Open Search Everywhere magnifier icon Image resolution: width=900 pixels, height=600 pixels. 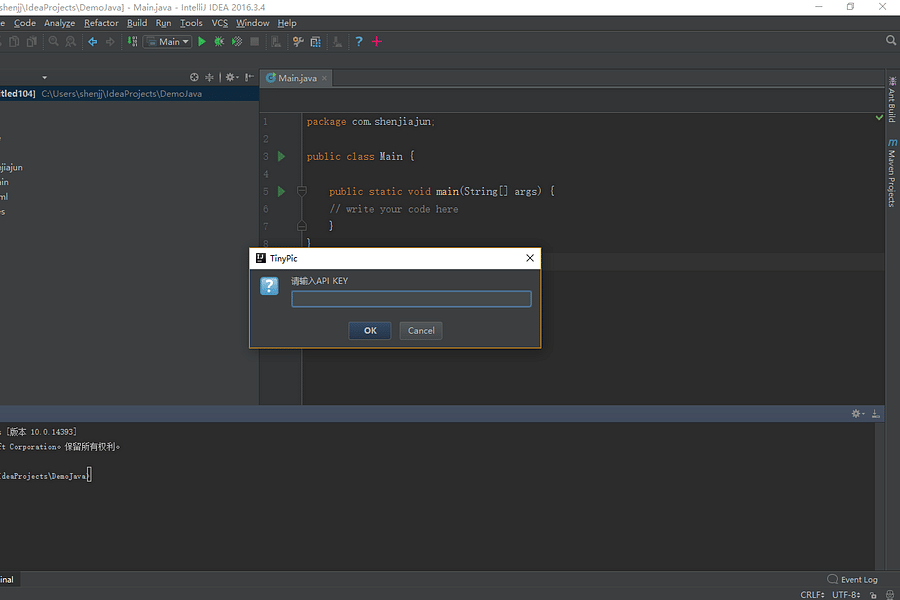coord(890,40)
